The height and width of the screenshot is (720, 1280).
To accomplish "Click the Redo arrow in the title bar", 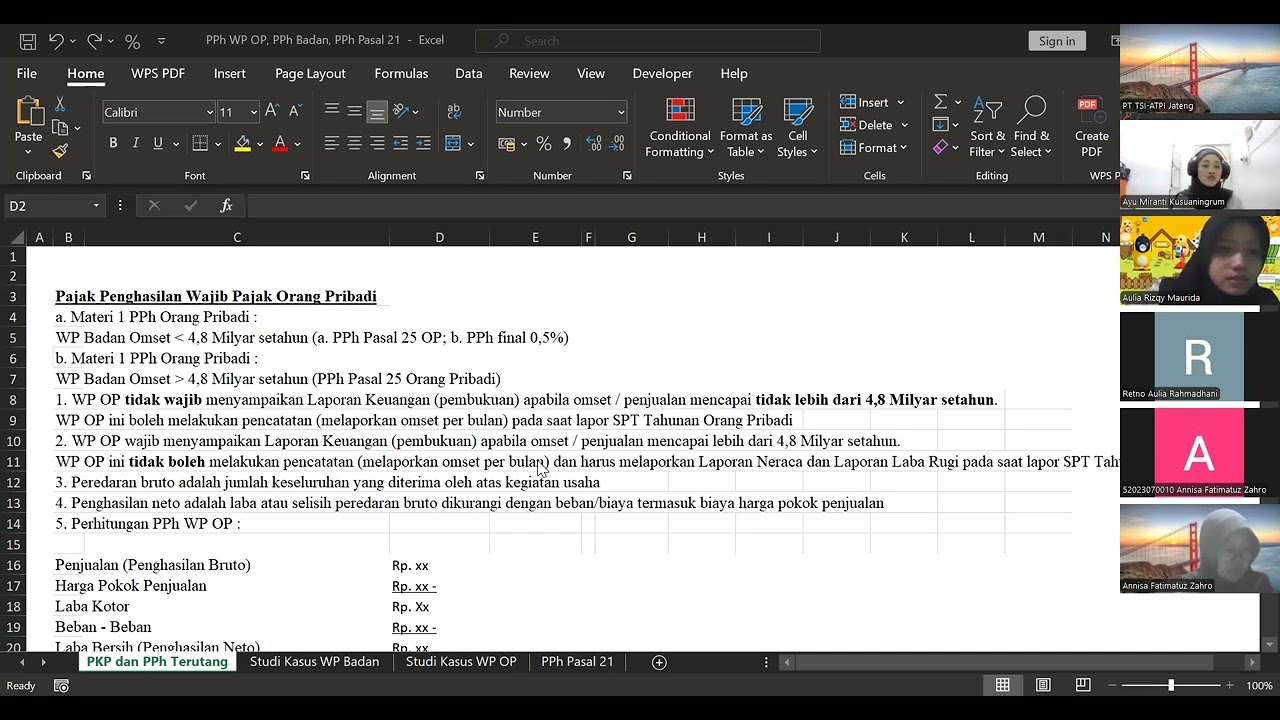I will [94, 41].
